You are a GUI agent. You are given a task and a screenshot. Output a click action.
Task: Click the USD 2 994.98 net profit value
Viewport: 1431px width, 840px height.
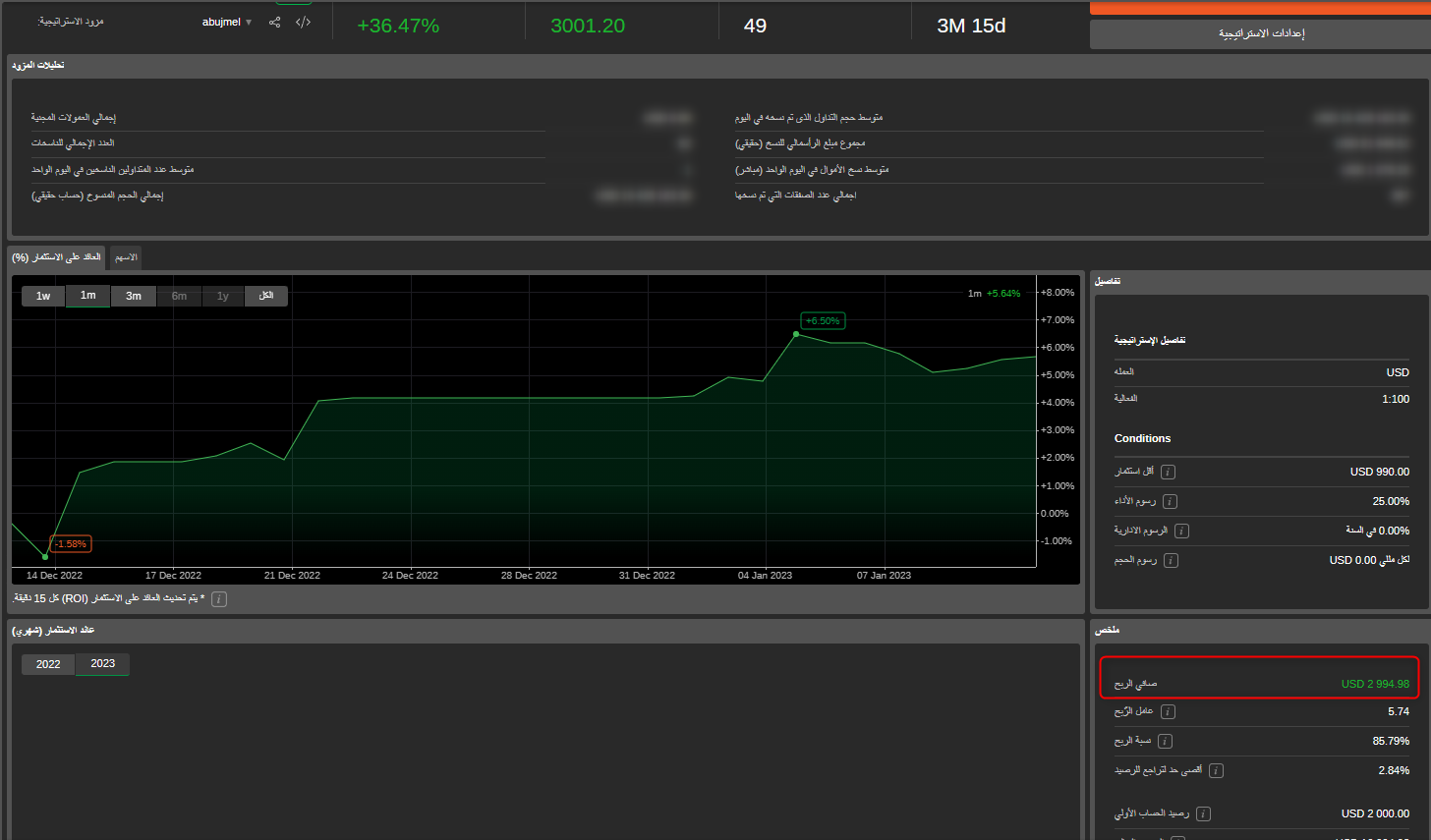click(x=1375, y=684)
